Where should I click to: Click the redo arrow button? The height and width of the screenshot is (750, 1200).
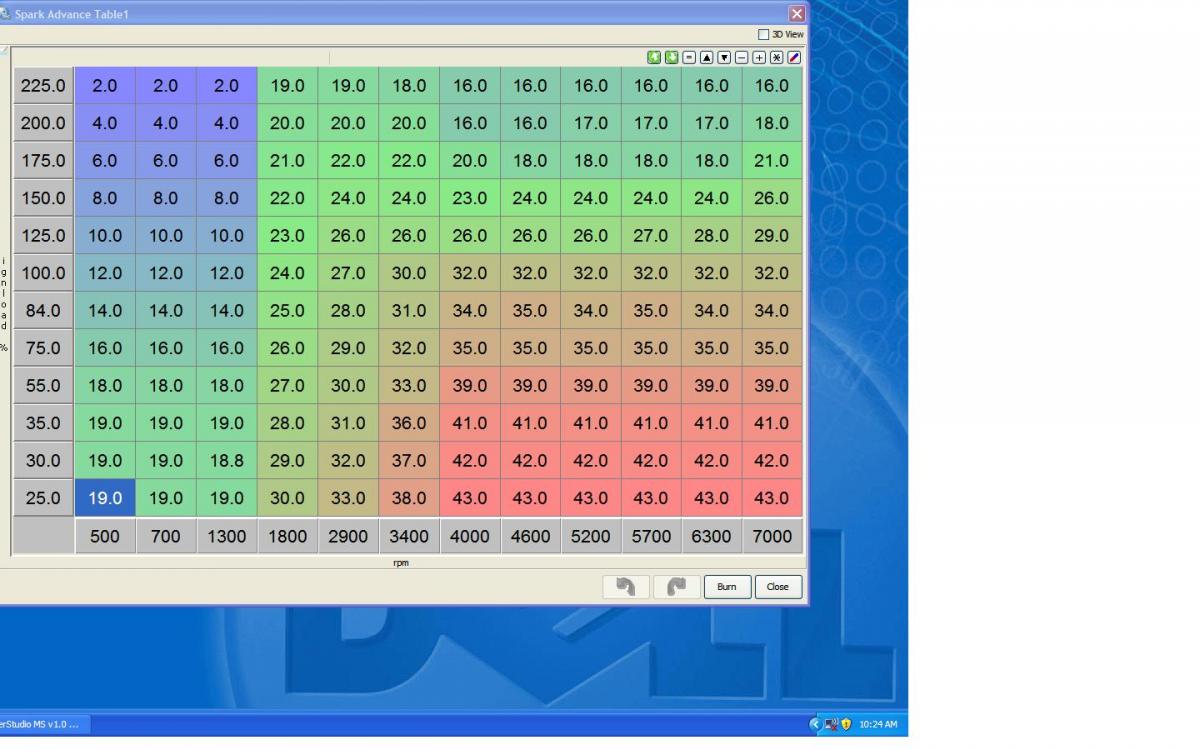pyautogui.click(x=676, y=587)
